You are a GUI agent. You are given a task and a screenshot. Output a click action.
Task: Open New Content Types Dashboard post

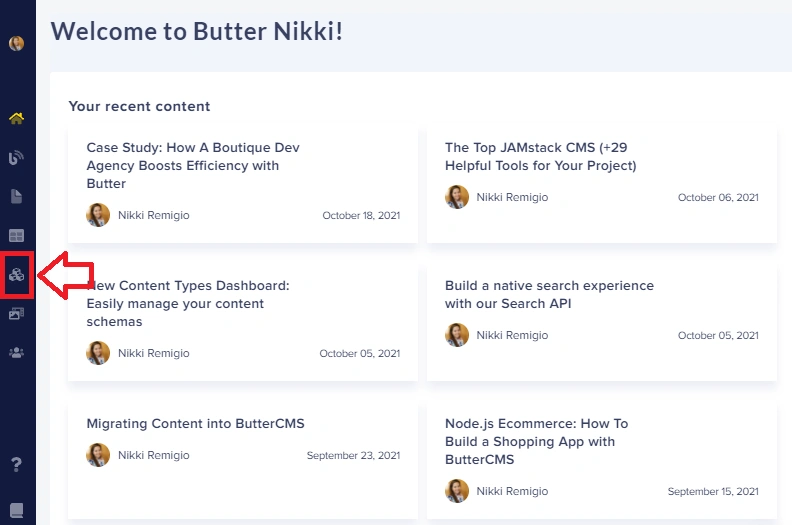(188, 303)
